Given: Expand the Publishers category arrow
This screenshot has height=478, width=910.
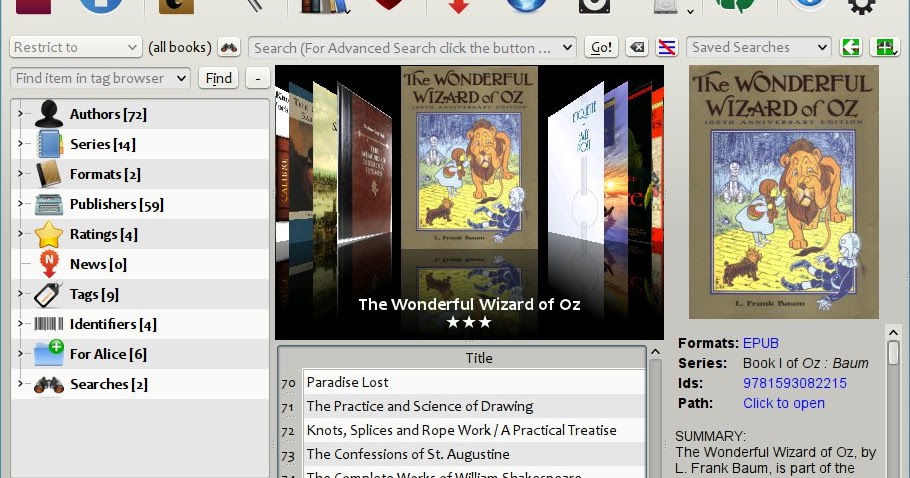Looking at the screenshot, I should [x=20, y=204].
